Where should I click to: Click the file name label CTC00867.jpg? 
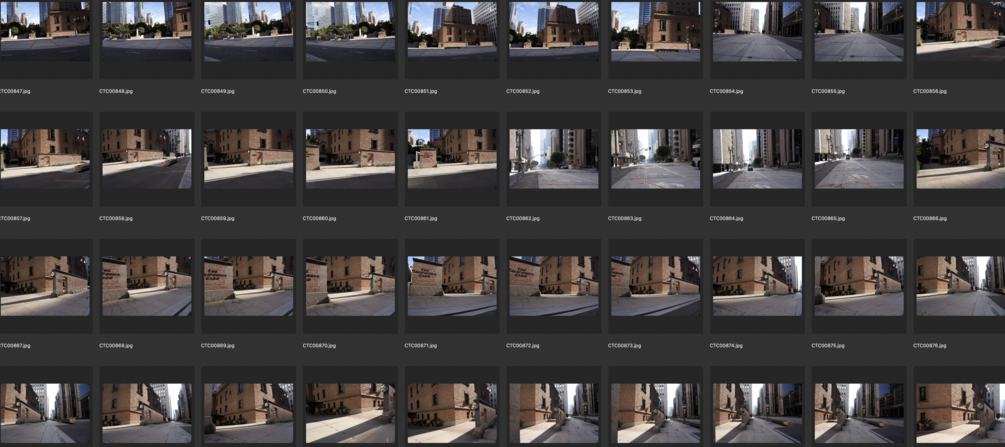(x=15, y=345)
